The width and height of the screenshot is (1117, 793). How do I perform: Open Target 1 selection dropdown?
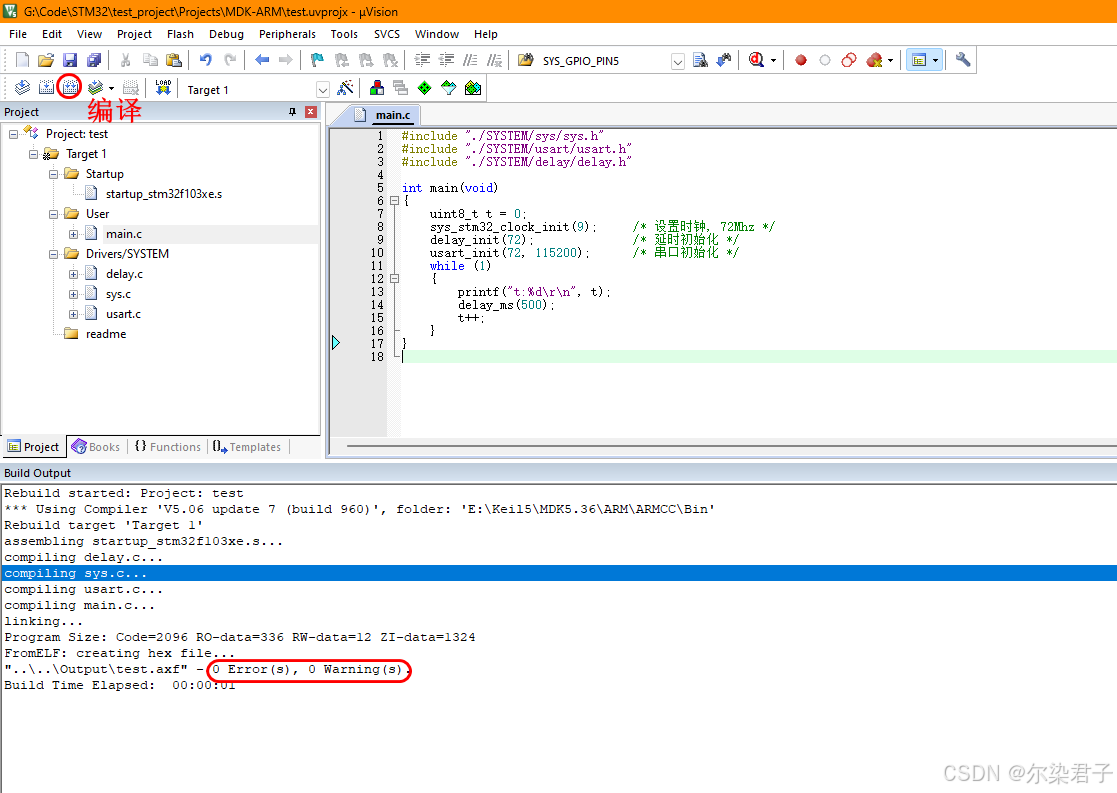[x=323, y=90]
